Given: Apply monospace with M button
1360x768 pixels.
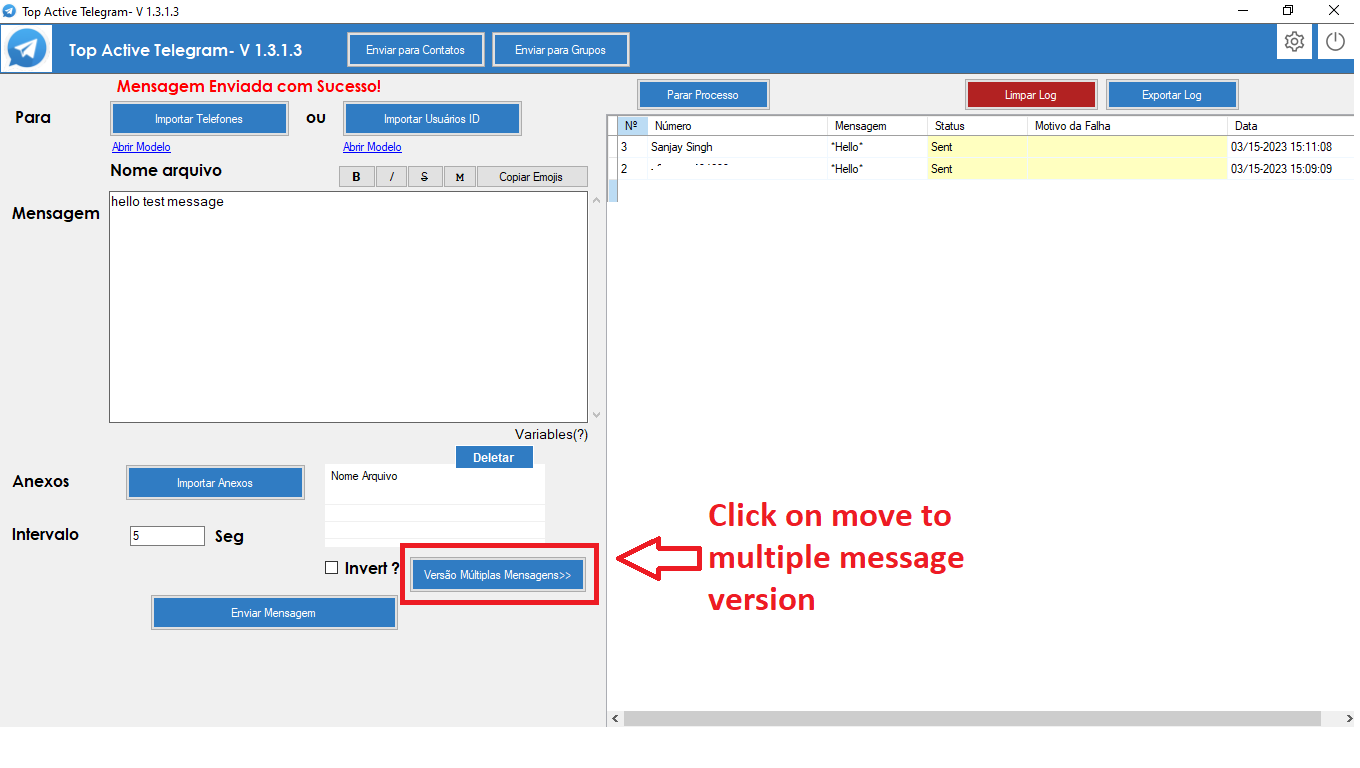Looking at the screenshot, I should [459, 177].
